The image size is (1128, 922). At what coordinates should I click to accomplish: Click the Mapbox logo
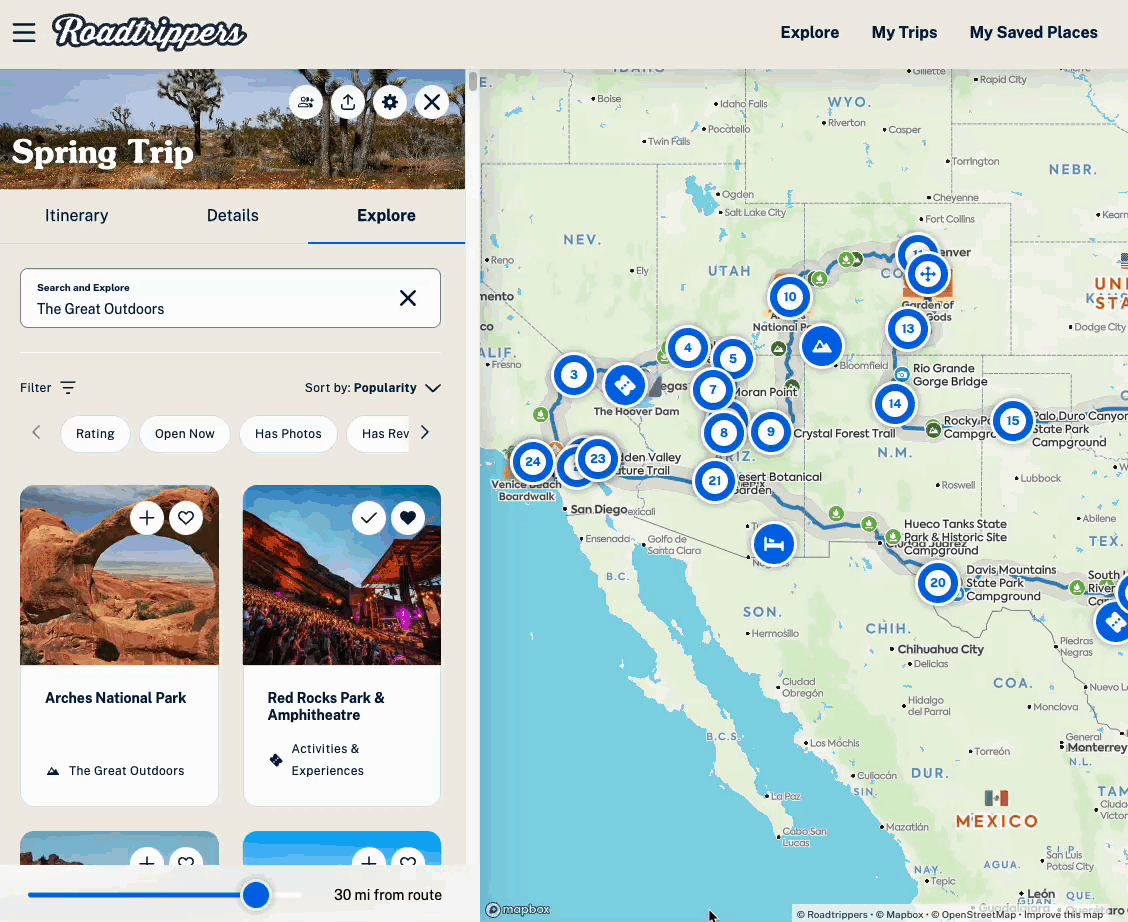pos(518,910)
